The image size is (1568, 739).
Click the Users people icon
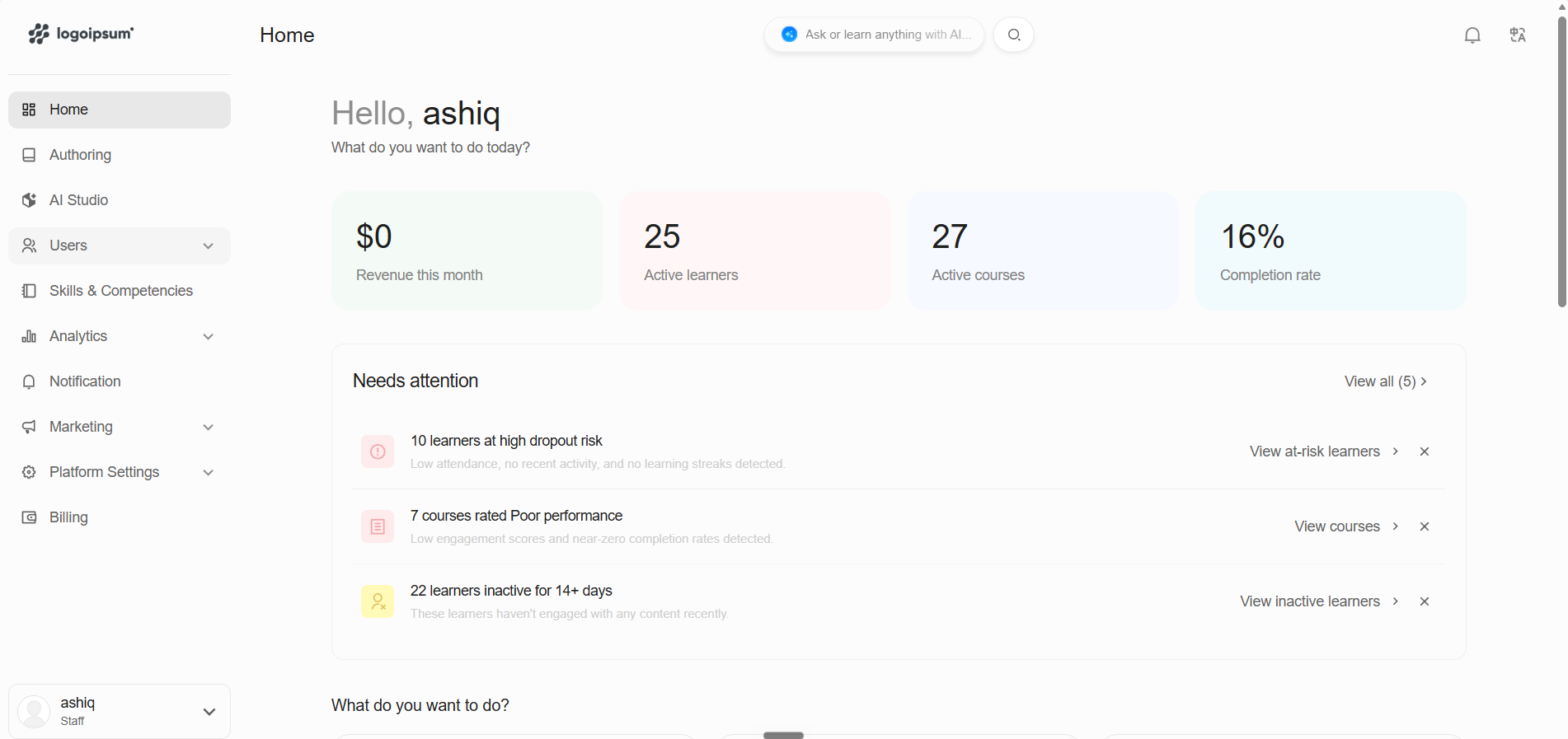coord(29,246)
